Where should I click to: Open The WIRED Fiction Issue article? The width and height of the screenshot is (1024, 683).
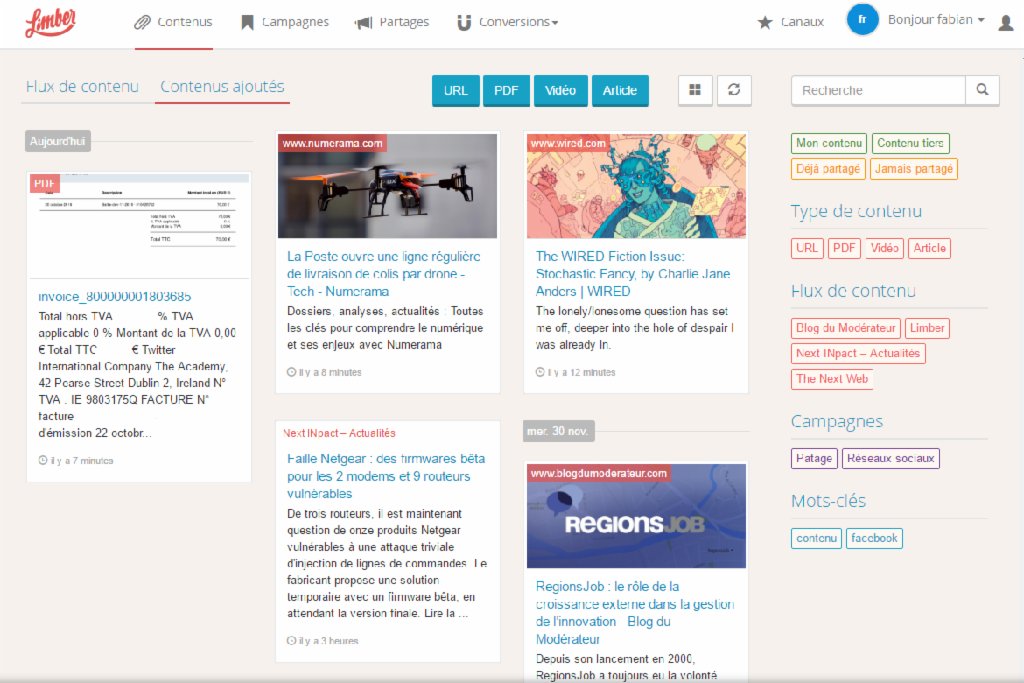pyautogui.click(x=633, y=274)
